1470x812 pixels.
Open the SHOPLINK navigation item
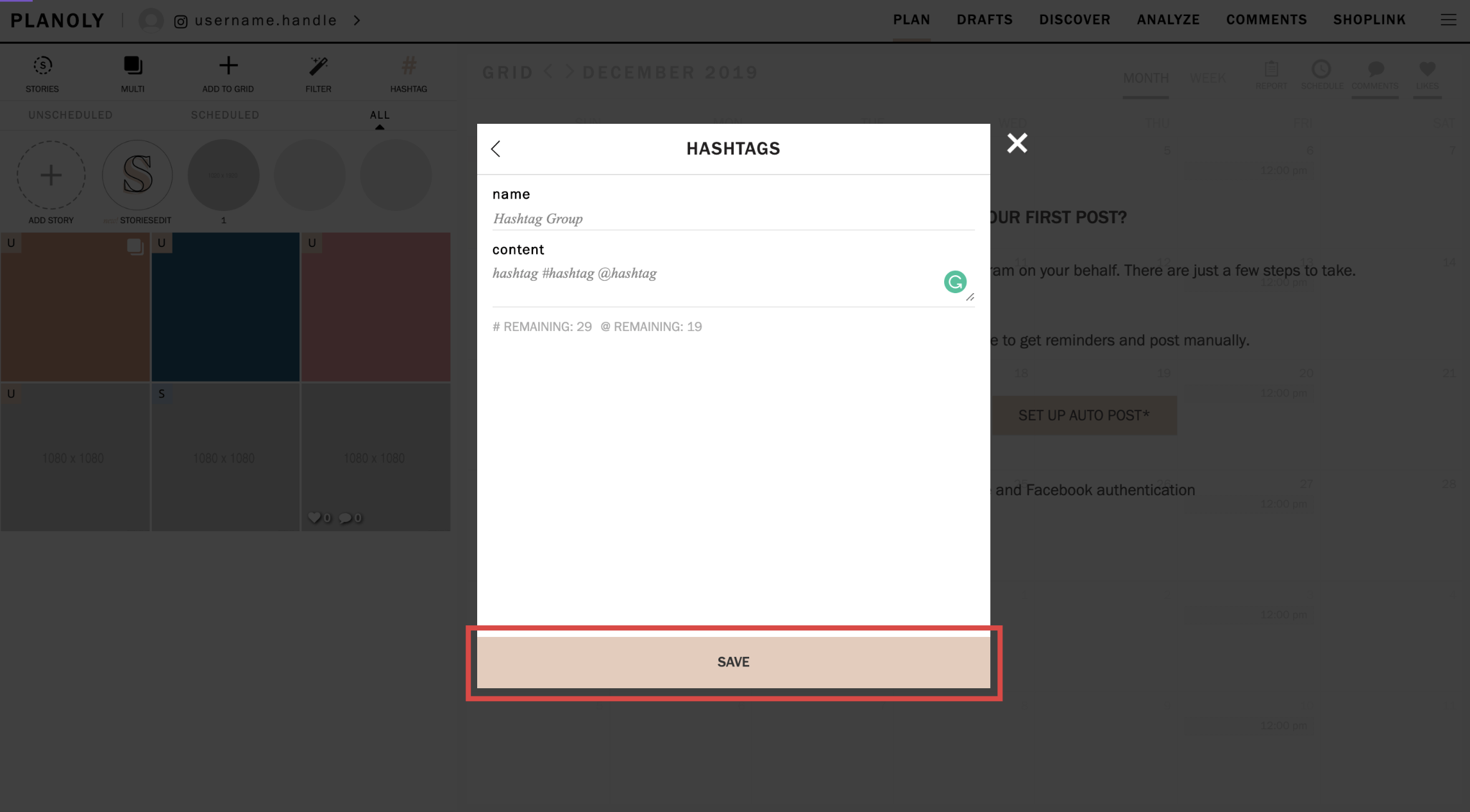pyautogui.click(x=1369, y=20)
